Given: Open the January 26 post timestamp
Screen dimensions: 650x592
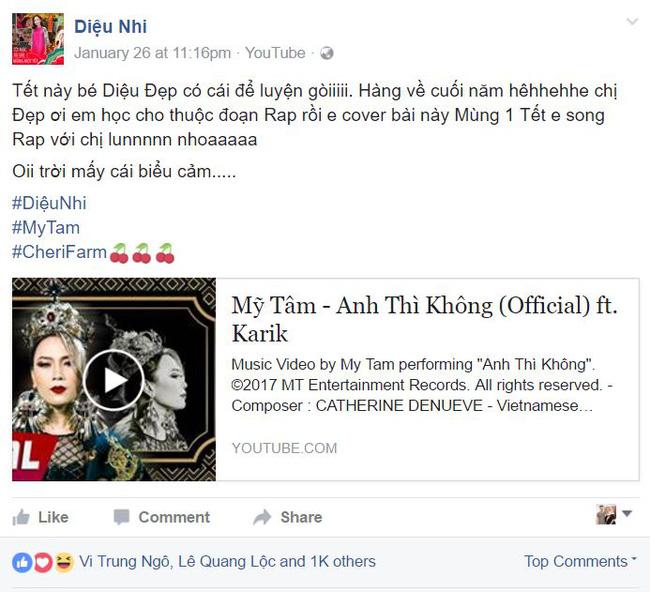Looking at the screenshot, I should click(x=153, y=53).
